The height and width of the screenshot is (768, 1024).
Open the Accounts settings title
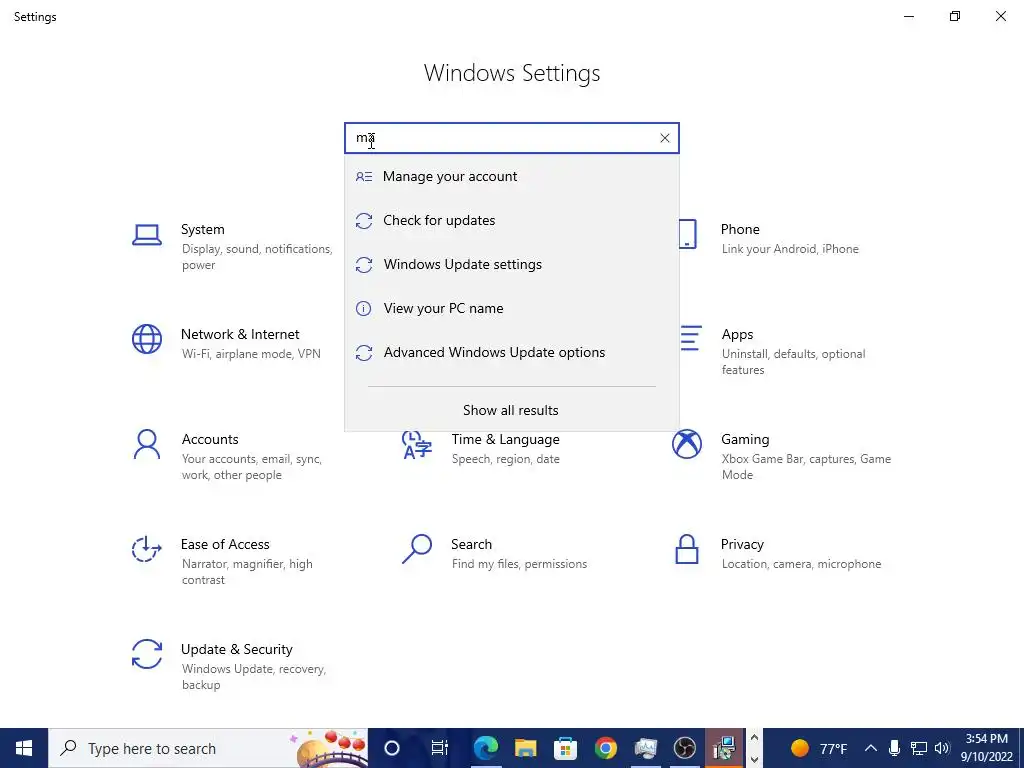(210, 440)
